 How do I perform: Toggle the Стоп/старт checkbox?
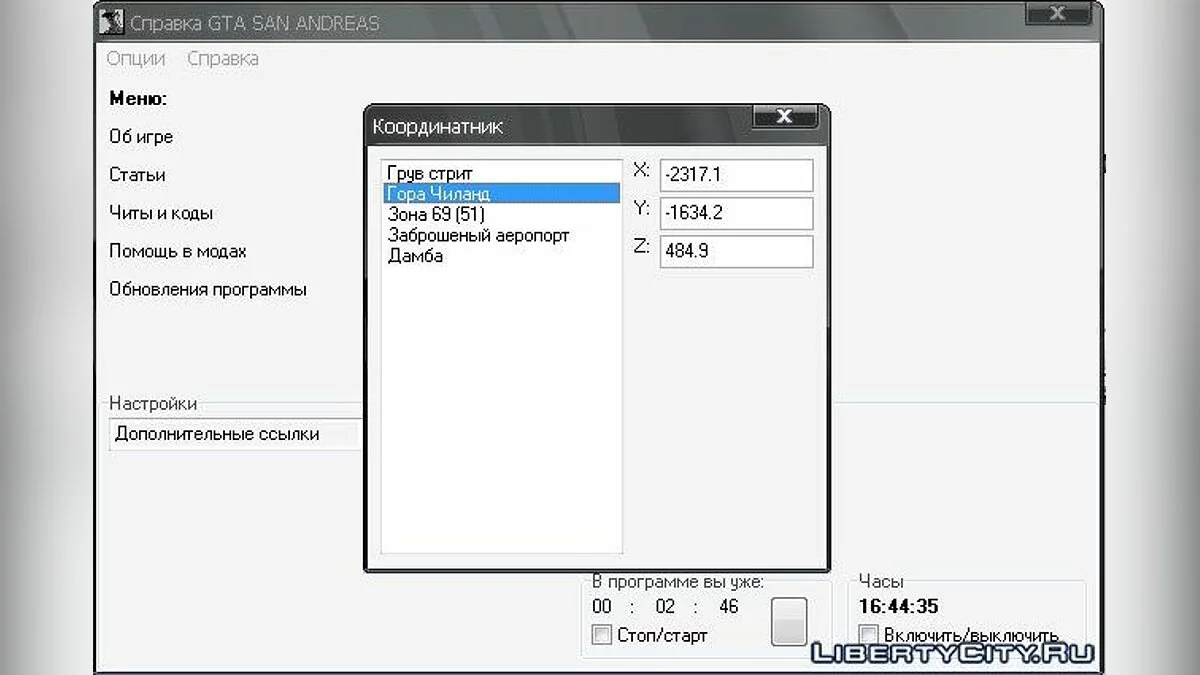602,635
